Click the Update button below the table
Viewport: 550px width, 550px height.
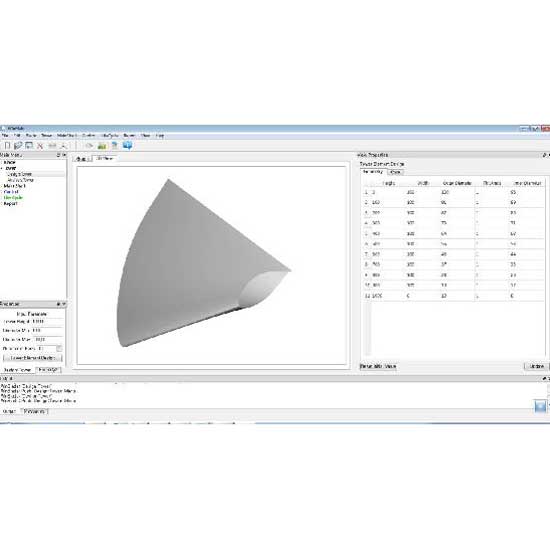point(536,366)
